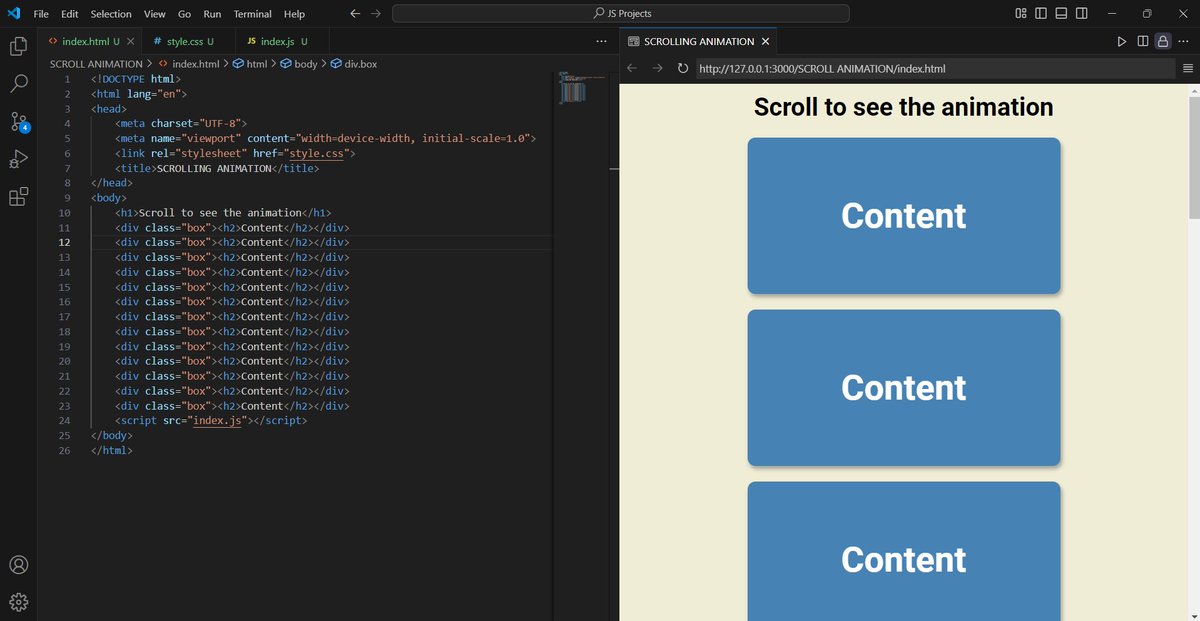1200x621 pixels.
Task: Open the Accounts menu icon
Action: point(18,565)
